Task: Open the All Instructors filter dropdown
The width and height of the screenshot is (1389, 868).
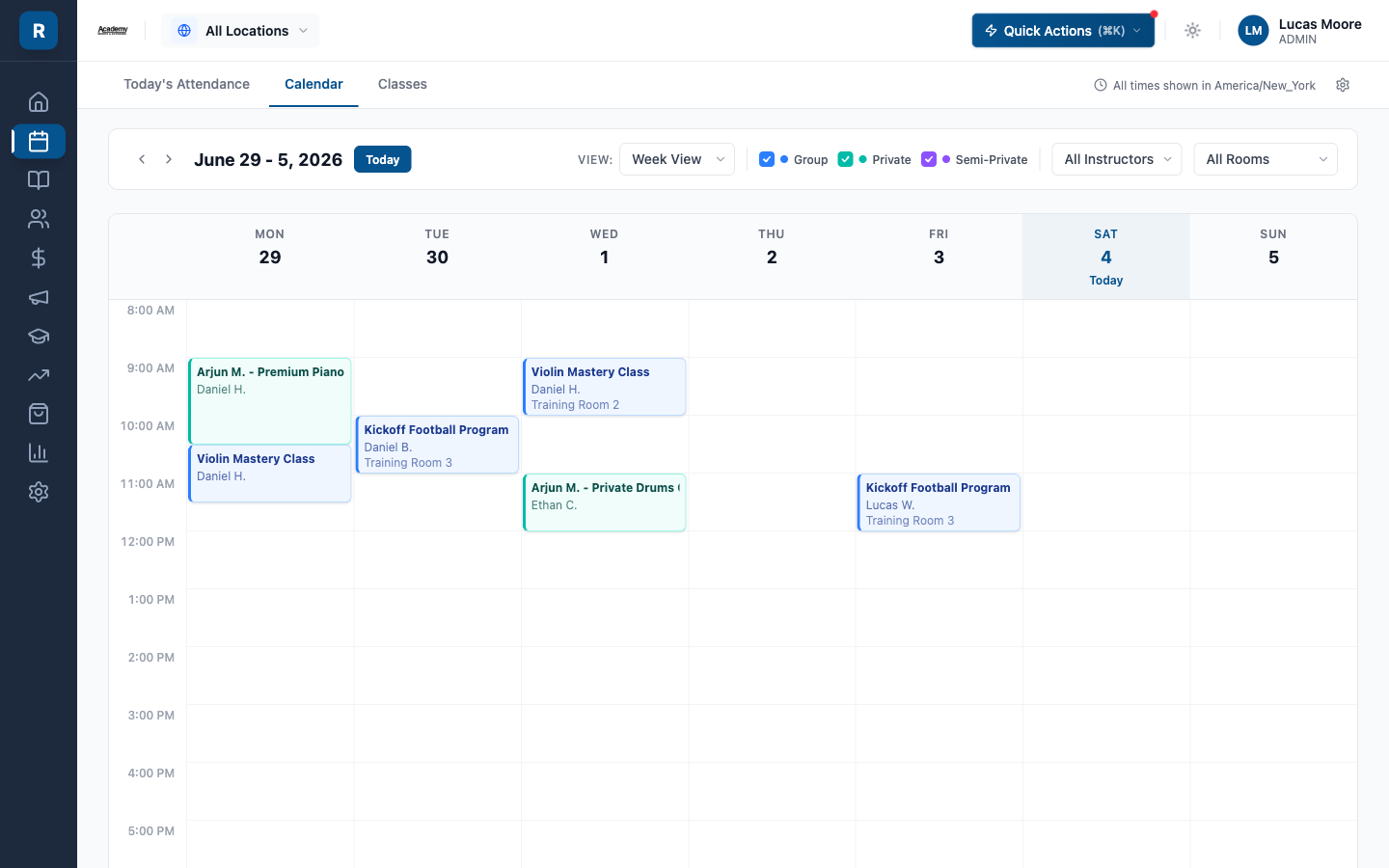Action: pyautogui.click(x=1117, y=159)
